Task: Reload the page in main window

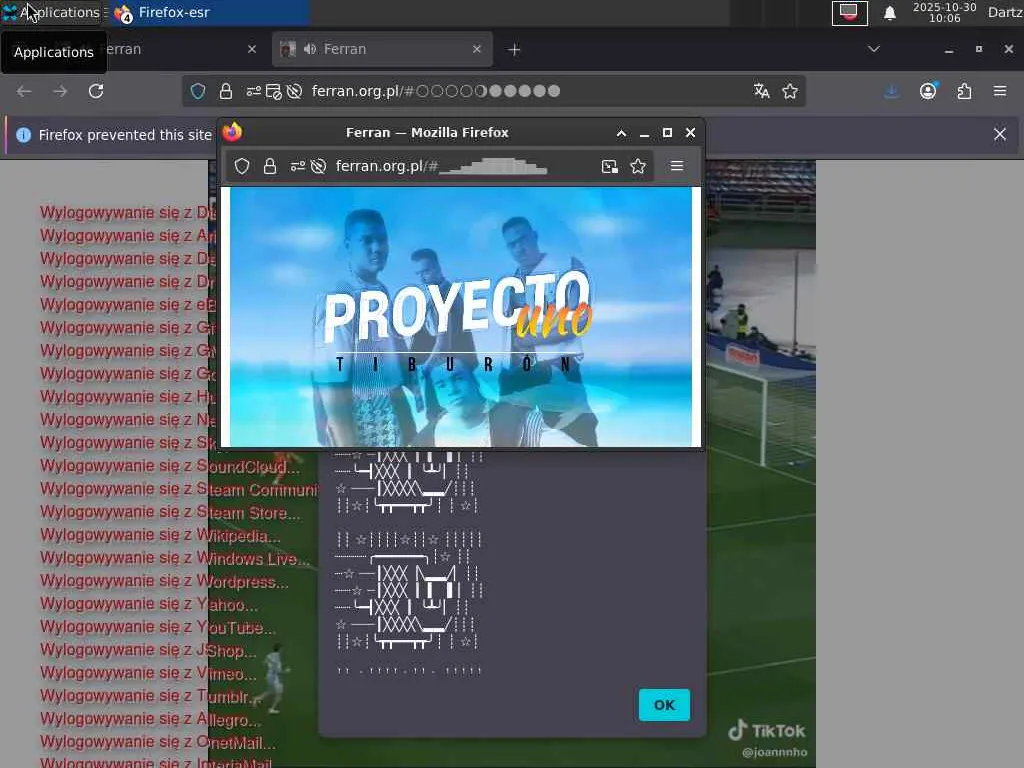Action: click(96, 91)
